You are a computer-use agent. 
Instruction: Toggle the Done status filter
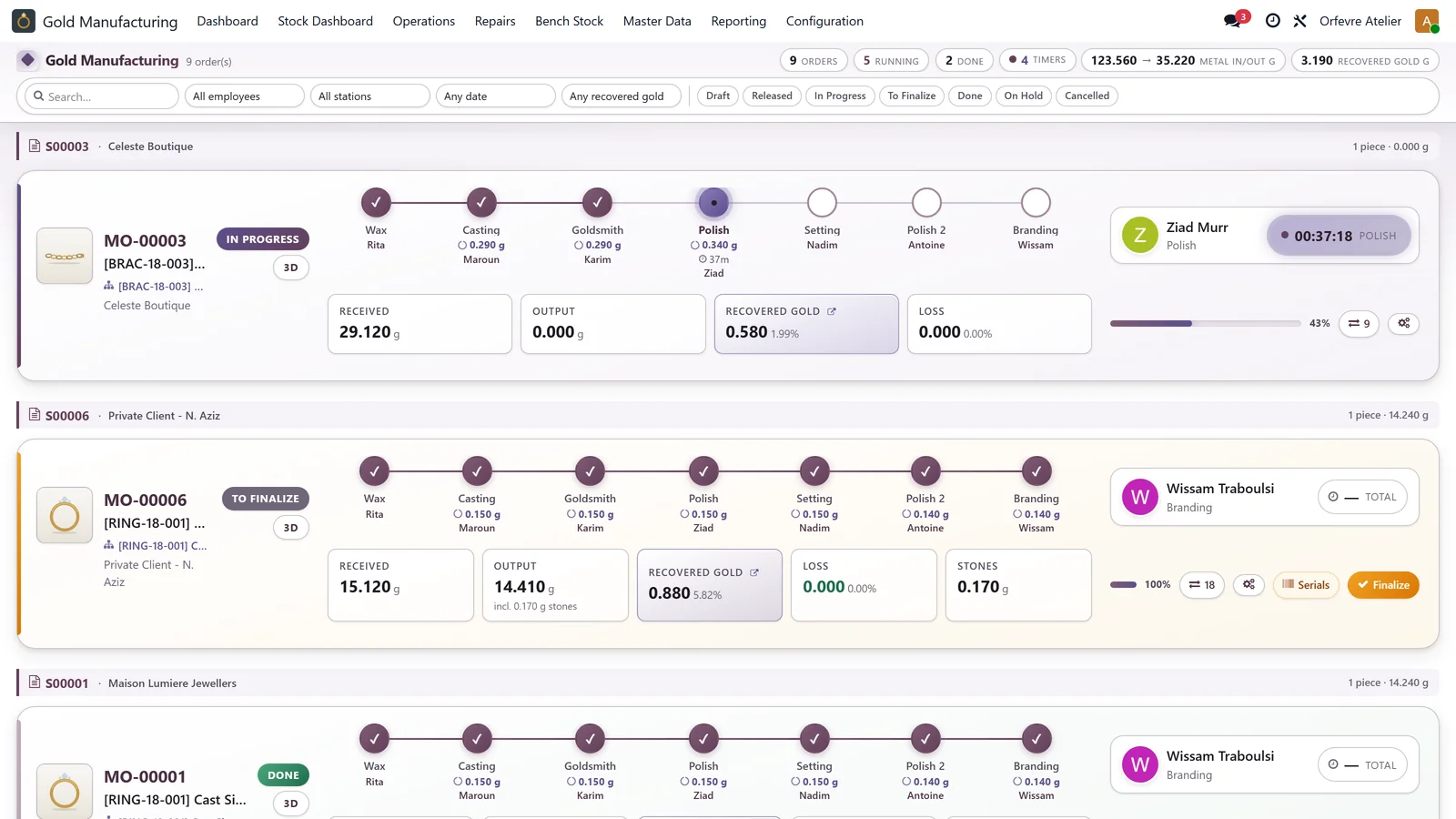click(970, 96)
